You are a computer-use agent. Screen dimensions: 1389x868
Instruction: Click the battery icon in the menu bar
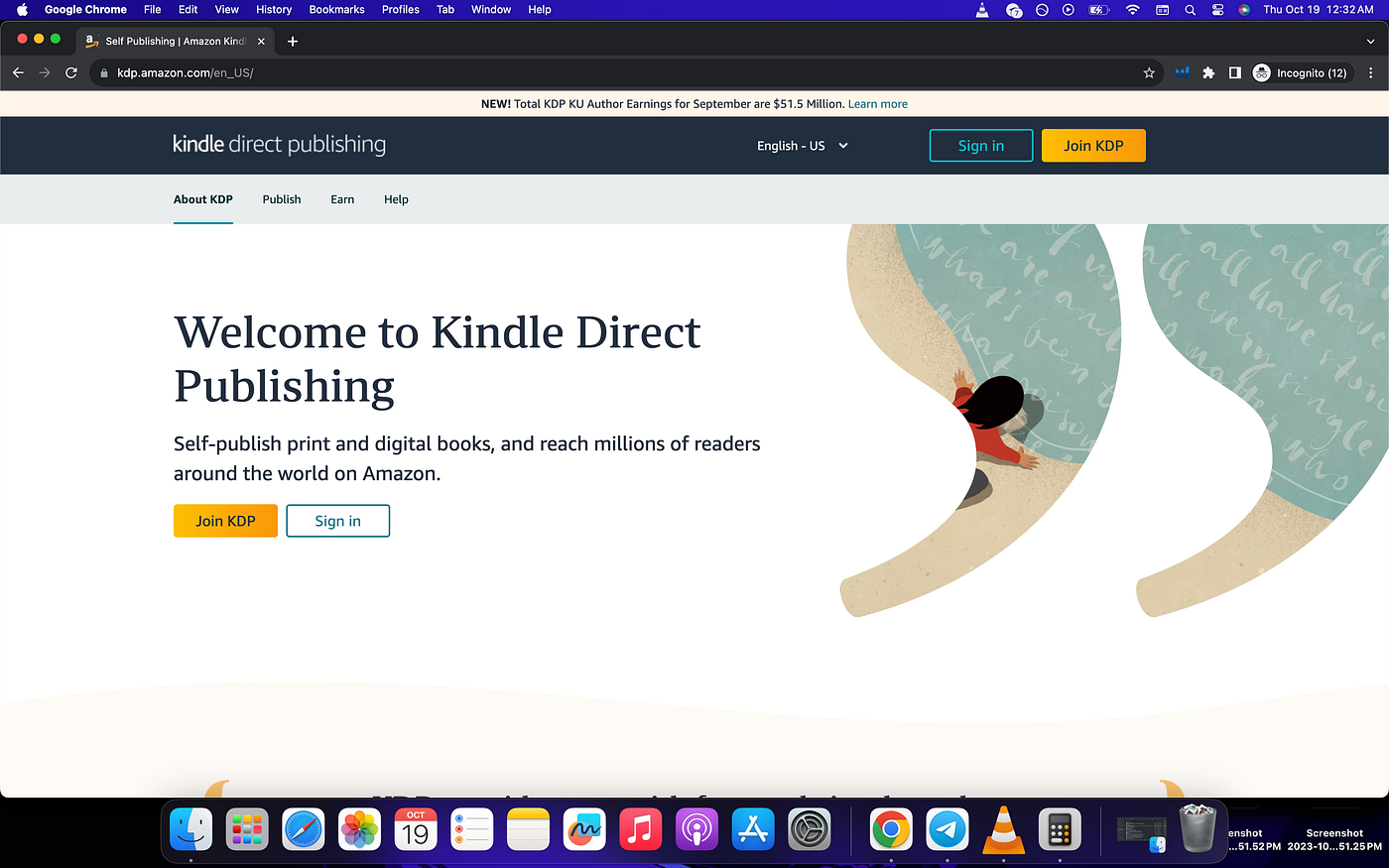tap(1098, 9)
